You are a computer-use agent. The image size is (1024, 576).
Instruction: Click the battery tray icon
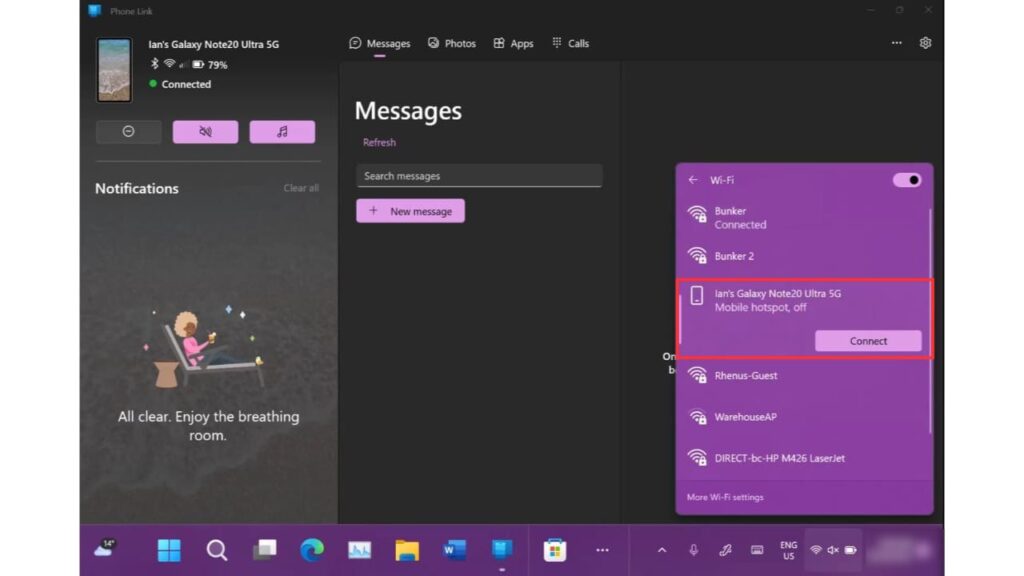(x=850, y=550)
